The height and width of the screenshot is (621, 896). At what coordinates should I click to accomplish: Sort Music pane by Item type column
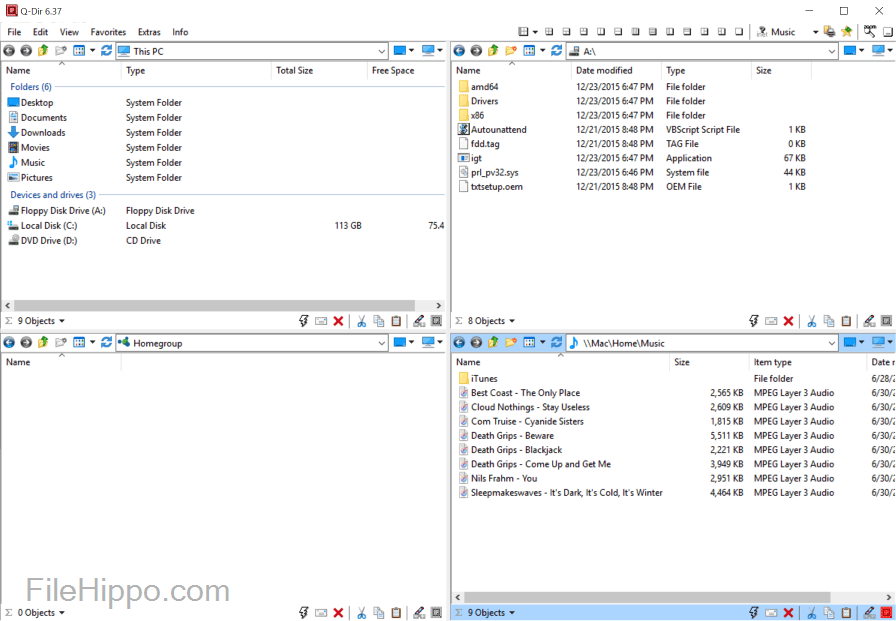(807, 362)
